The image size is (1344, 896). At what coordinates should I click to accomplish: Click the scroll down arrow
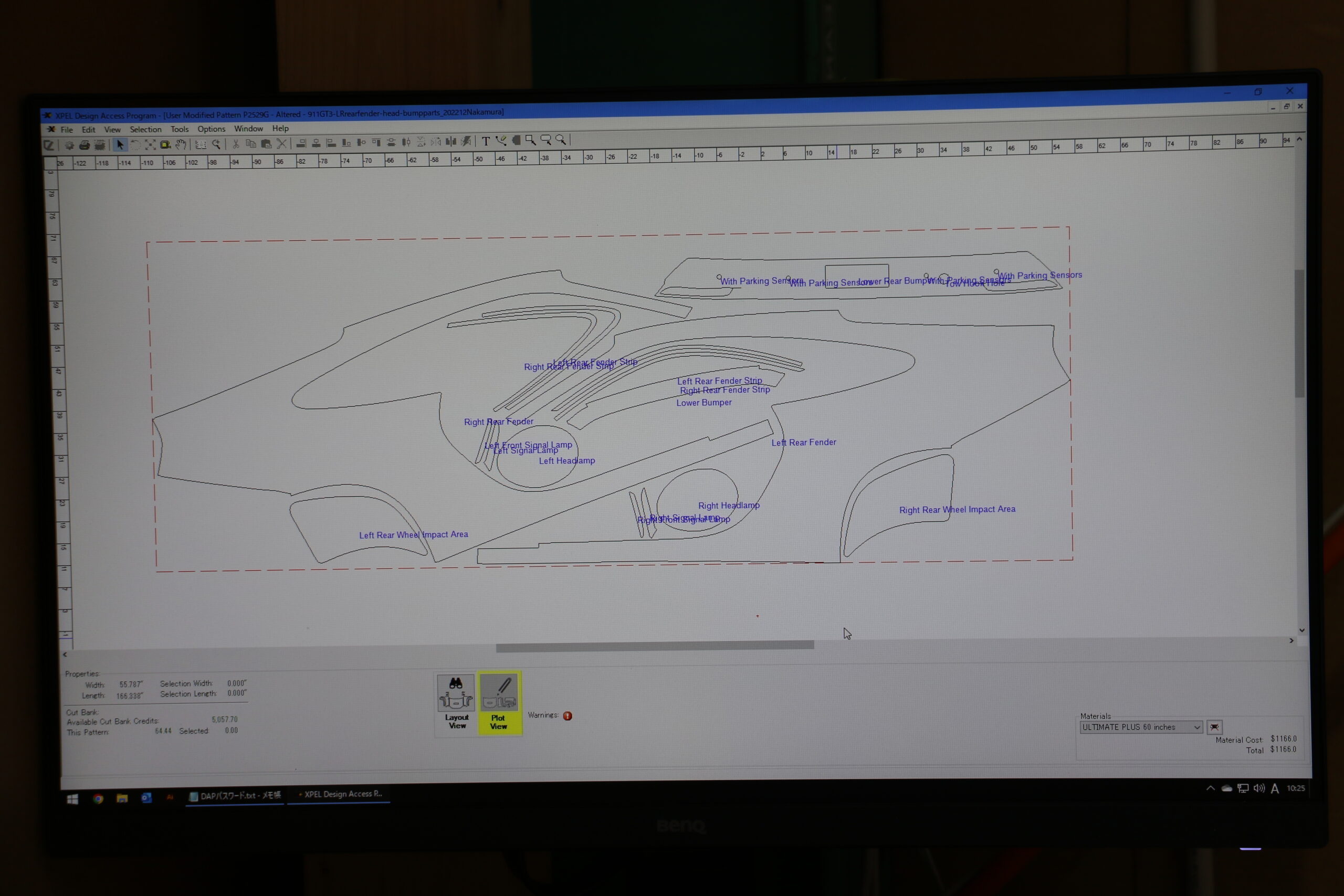click(1301, 630)
